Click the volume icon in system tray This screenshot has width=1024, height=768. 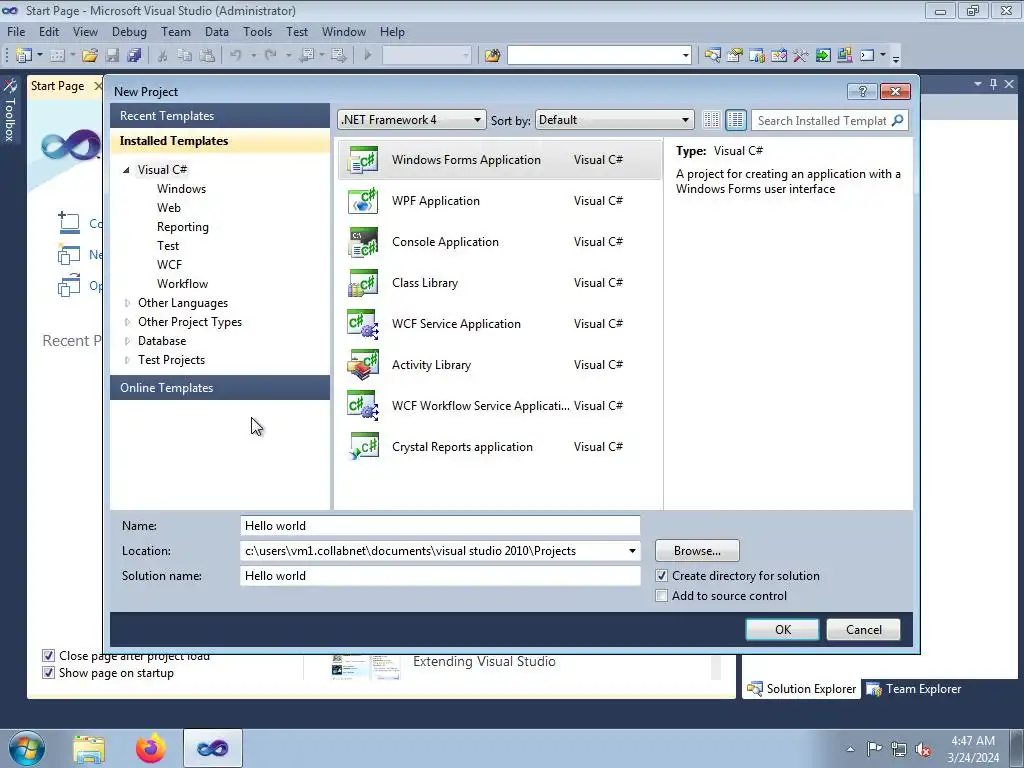pos(923,749)
